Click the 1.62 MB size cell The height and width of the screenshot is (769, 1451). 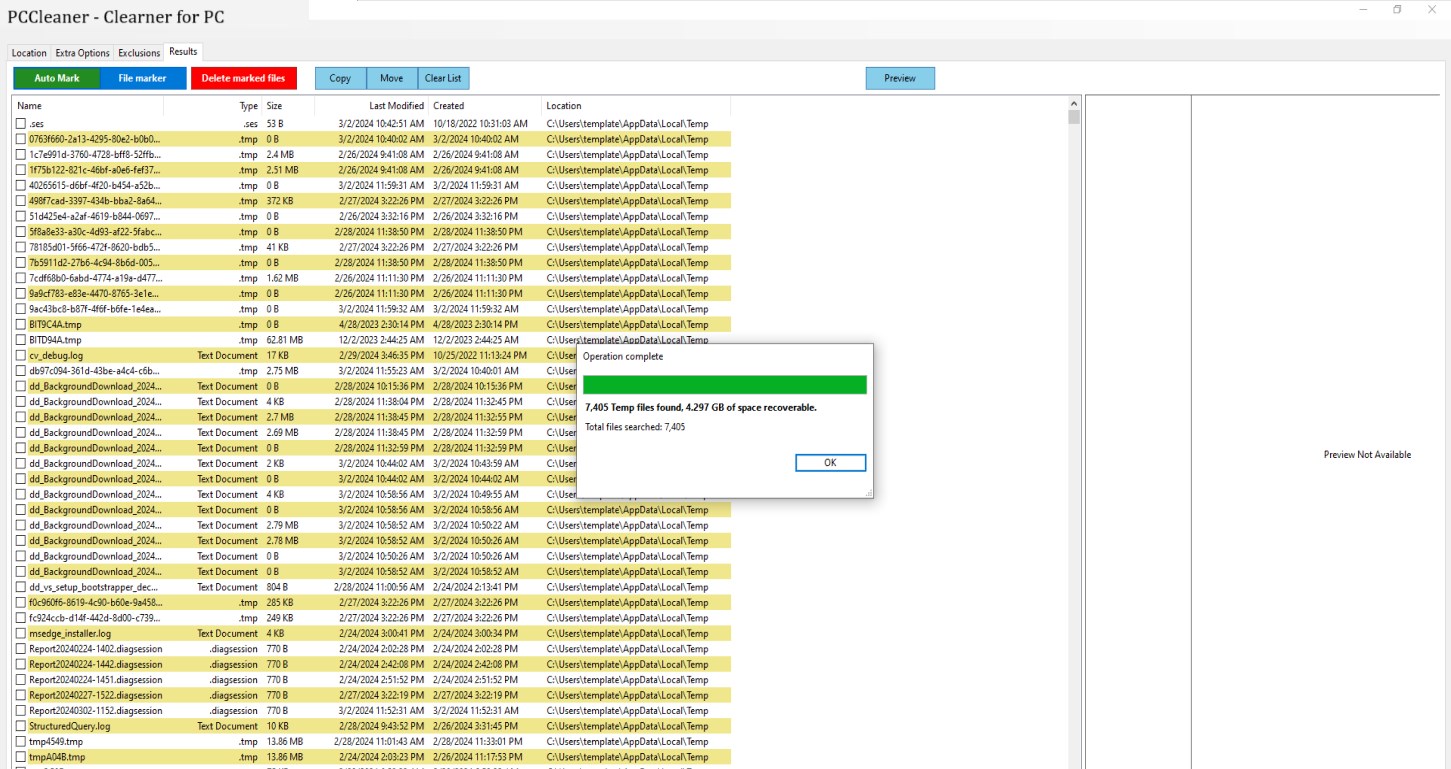click(283, 278)
